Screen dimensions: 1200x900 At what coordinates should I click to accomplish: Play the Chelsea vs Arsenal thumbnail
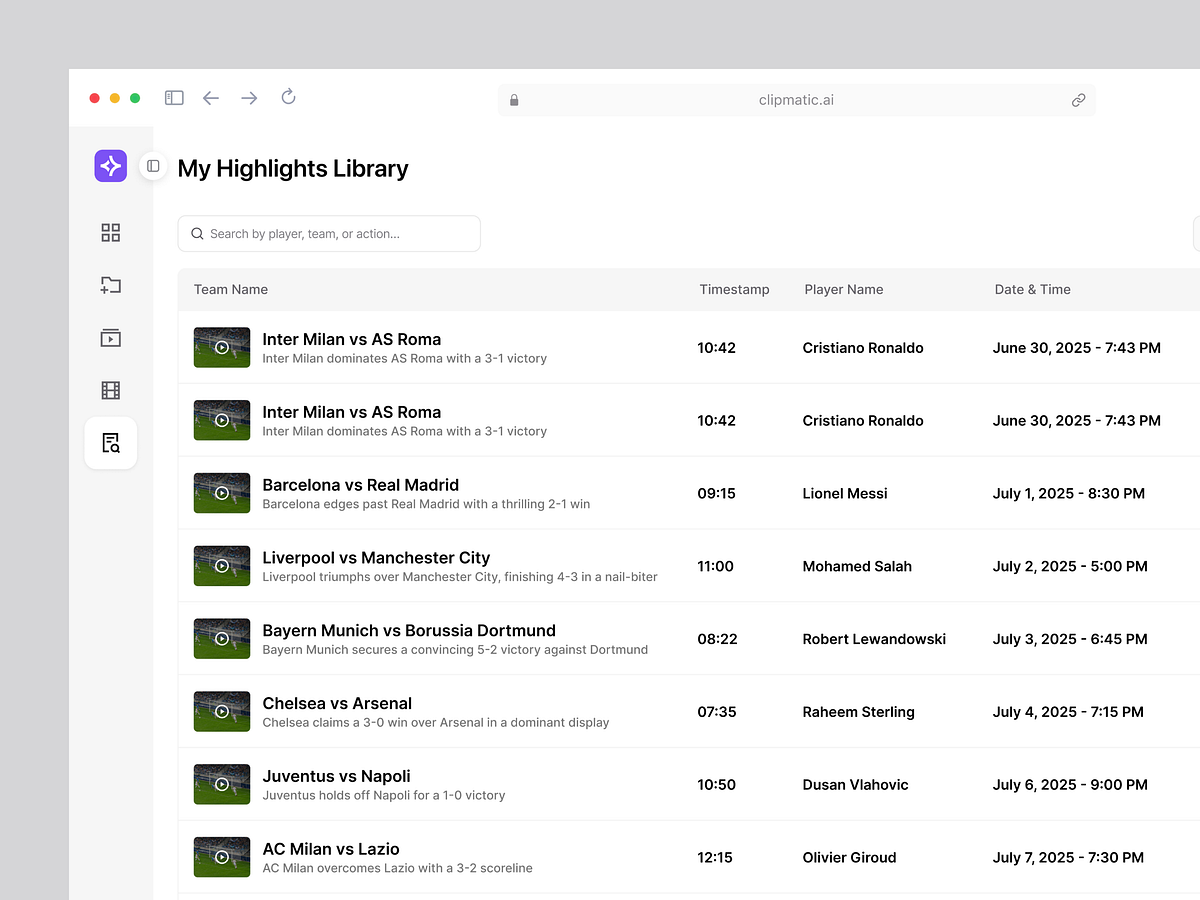tap(222, 712)
